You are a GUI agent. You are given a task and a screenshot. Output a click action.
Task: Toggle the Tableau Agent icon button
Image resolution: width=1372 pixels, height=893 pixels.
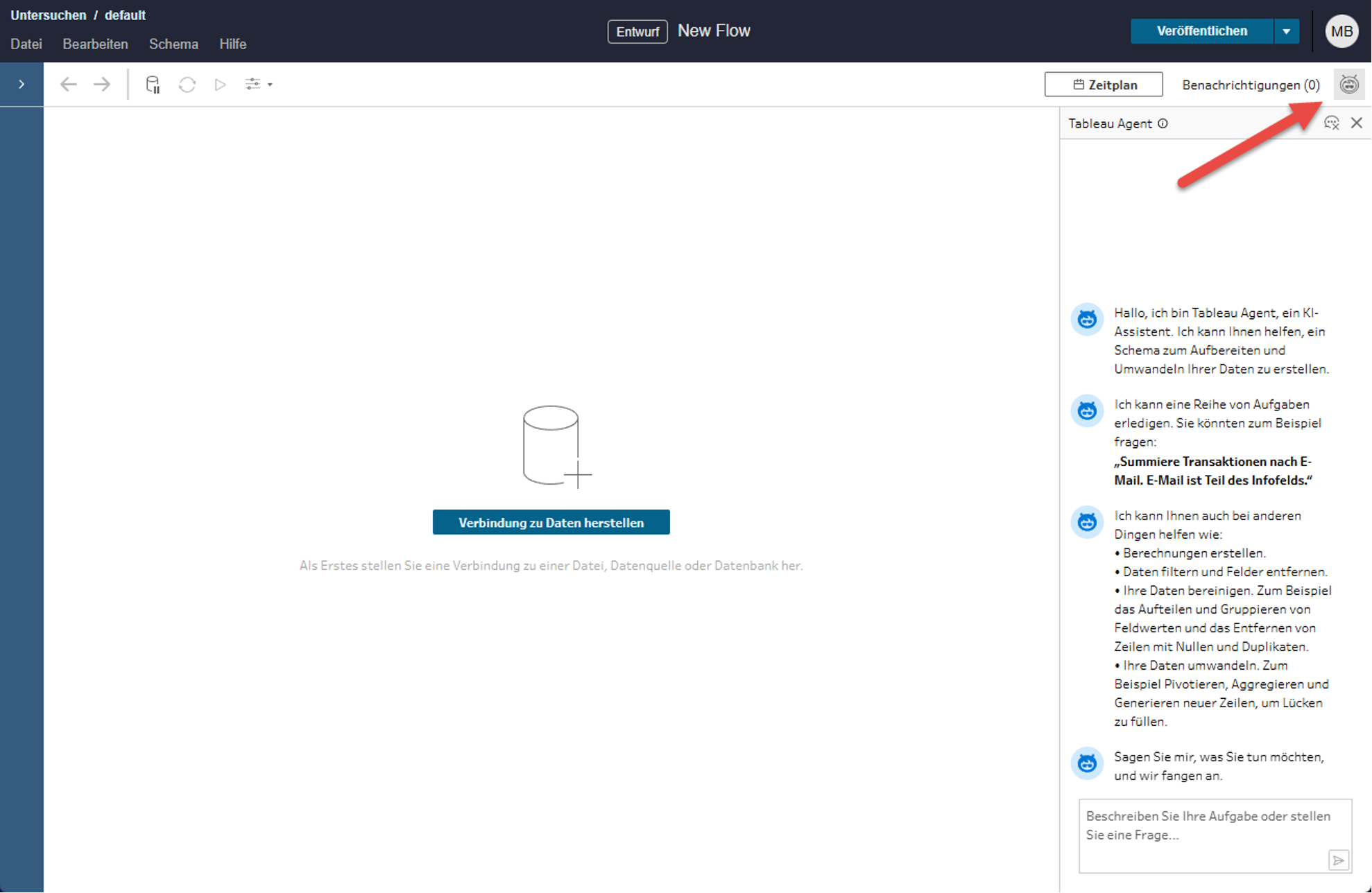pos(1348,85)
